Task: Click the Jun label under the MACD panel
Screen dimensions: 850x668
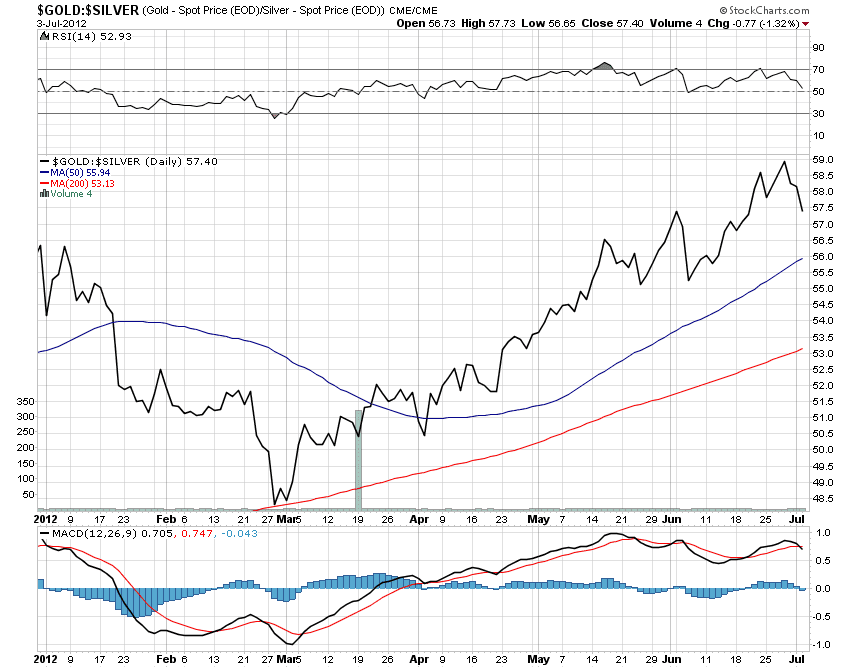Action: tap(671, 659)
